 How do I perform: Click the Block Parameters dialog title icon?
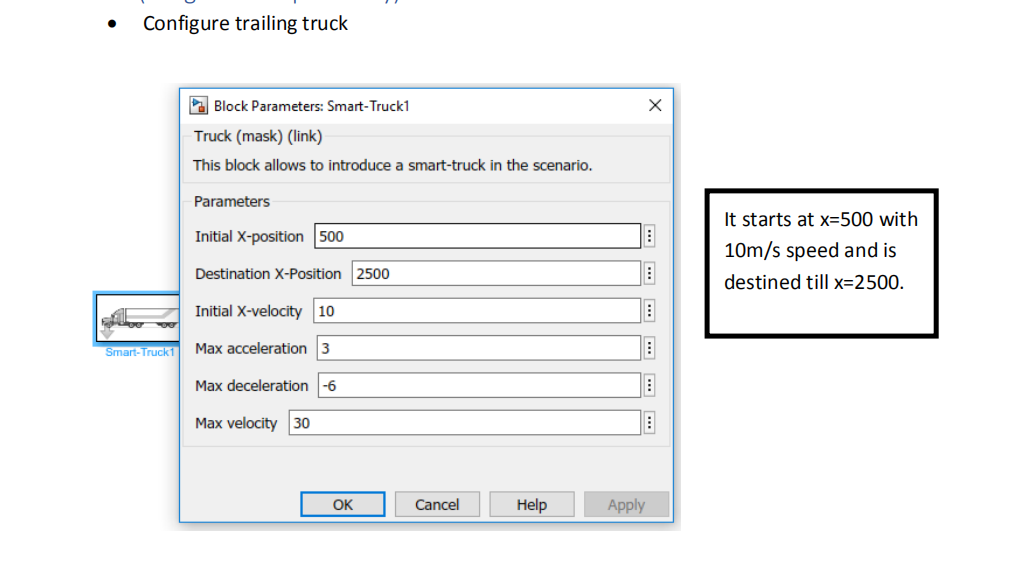pyautogui.click(x=200, y=105)
